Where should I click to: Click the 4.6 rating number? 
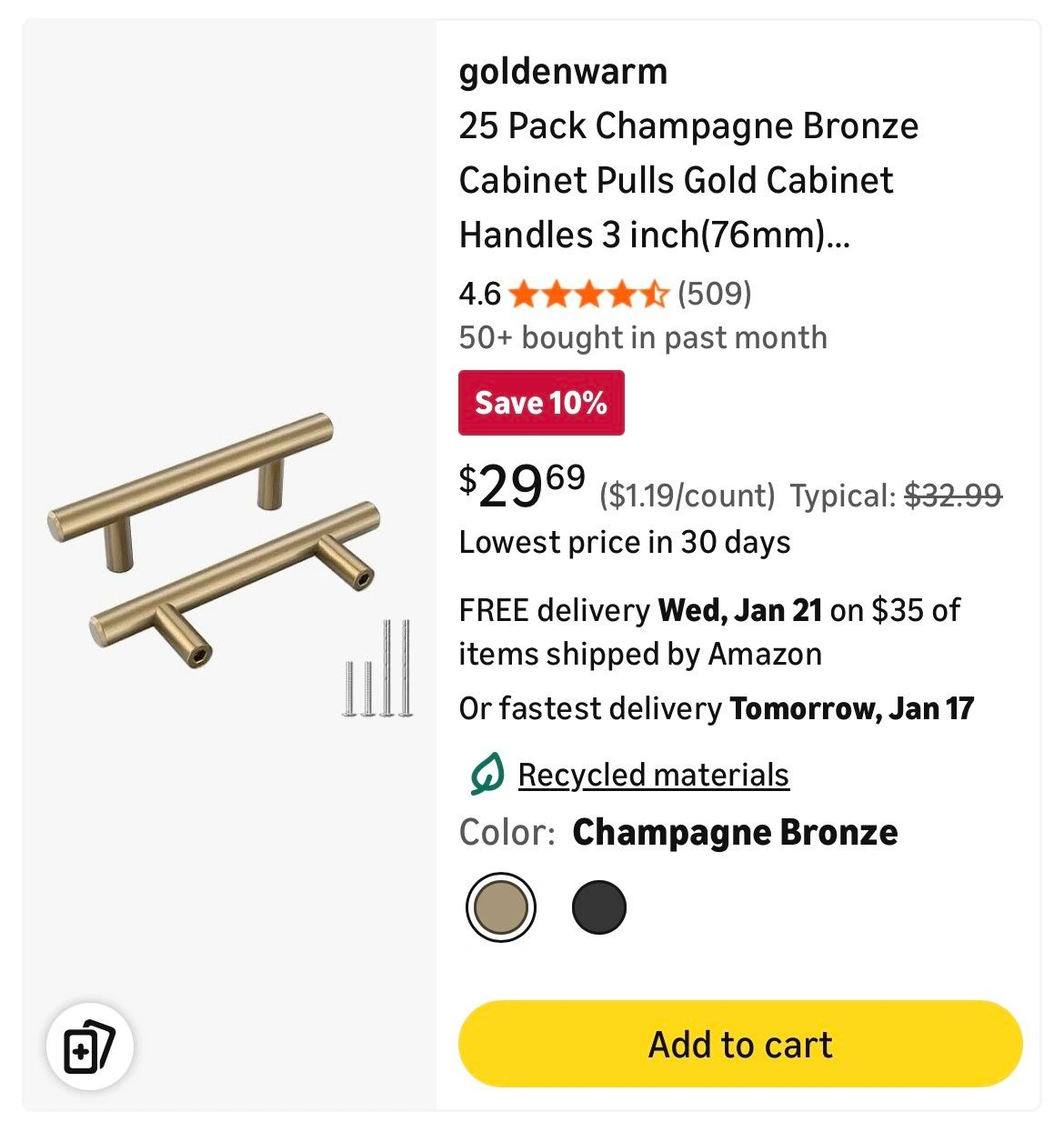(x=479, y=294)
